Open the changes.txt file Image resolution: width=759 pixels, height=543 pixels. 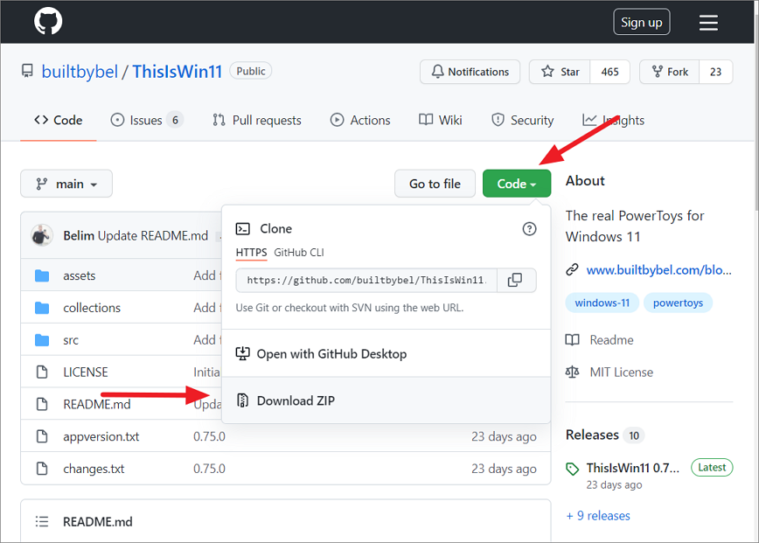click(94, 469)
